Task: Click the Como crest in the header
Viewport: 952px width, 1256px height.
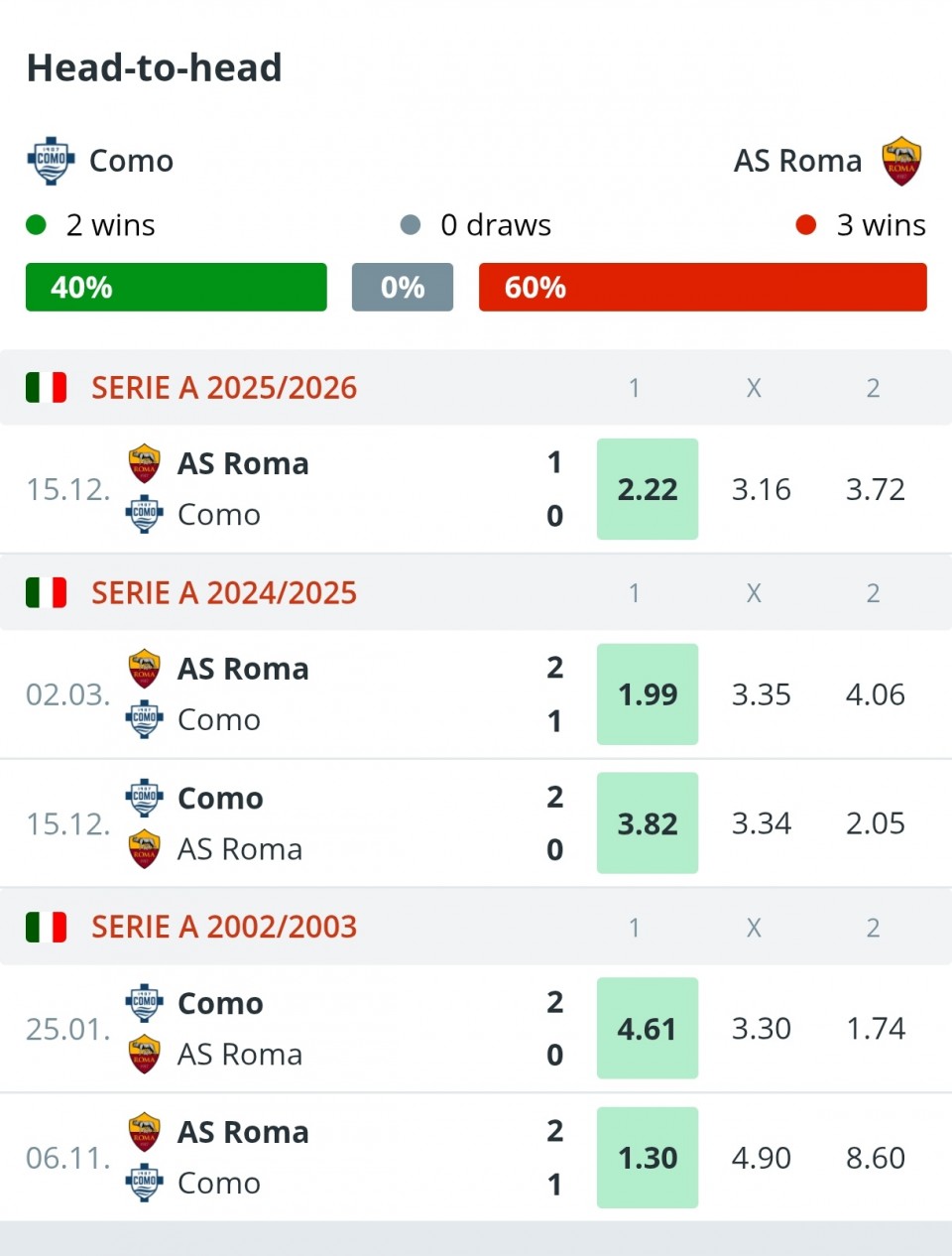Action: (x=51, y=161)
